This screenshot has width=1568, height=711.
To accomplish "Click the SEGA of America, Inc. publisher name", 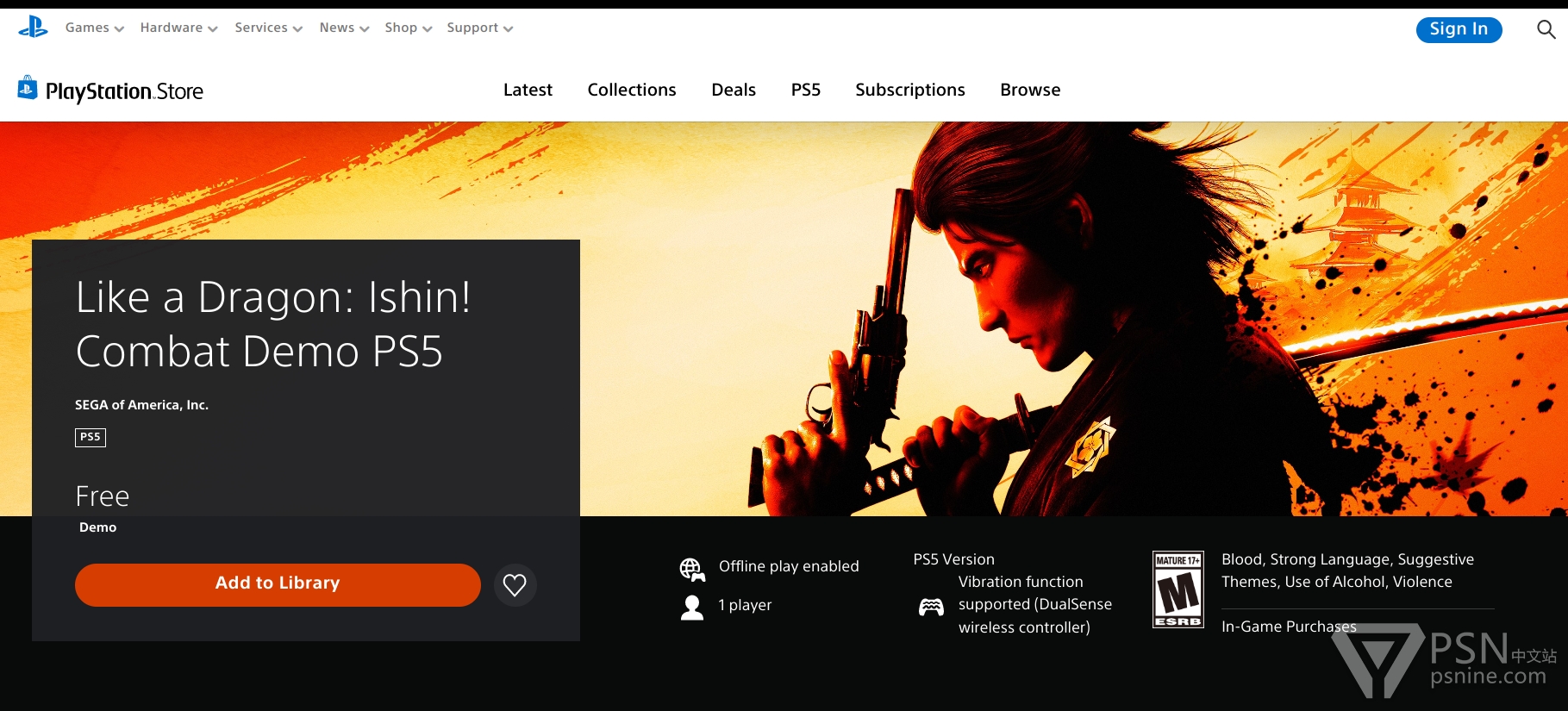I will [x=141, y=405].
